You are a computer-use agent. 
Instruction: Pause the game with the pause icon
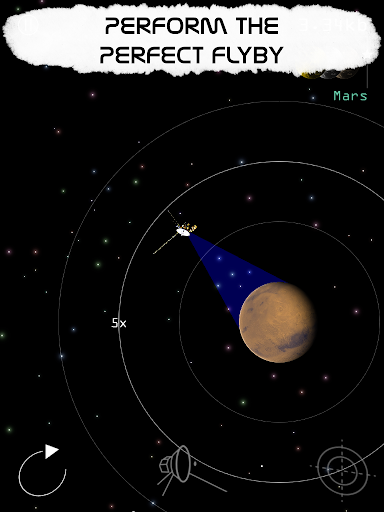click(x=28, y=25)
